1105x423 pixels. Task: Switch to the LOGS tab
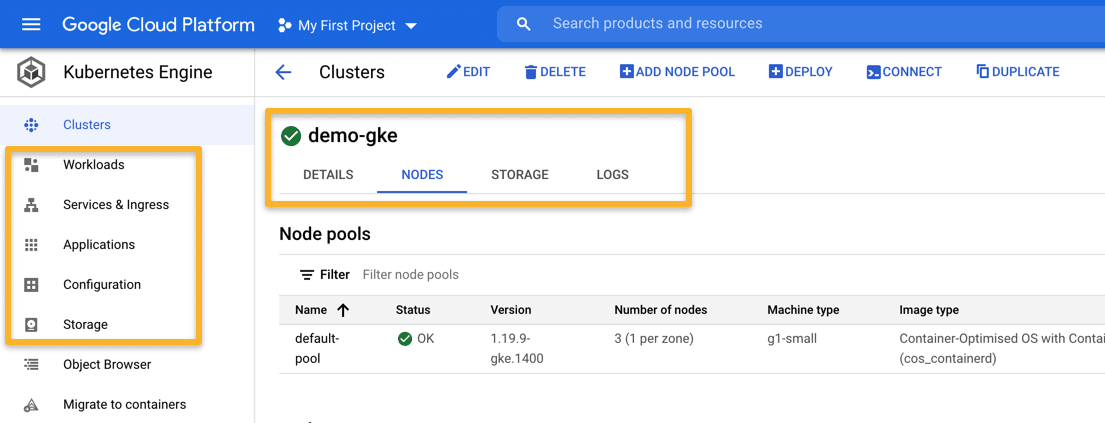pos(612,175)
